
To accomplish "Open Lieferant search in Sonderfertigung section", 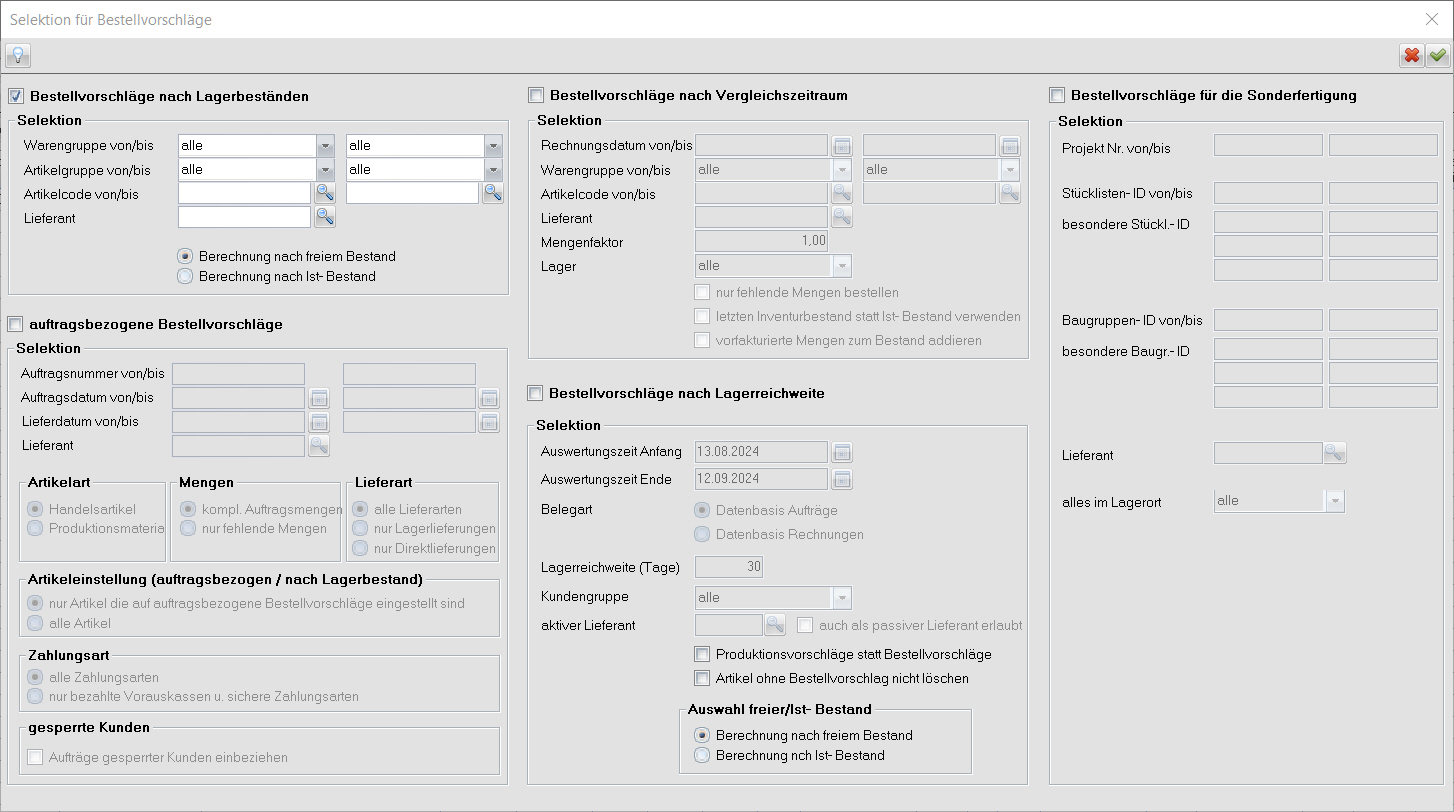I will point(1335,454).
